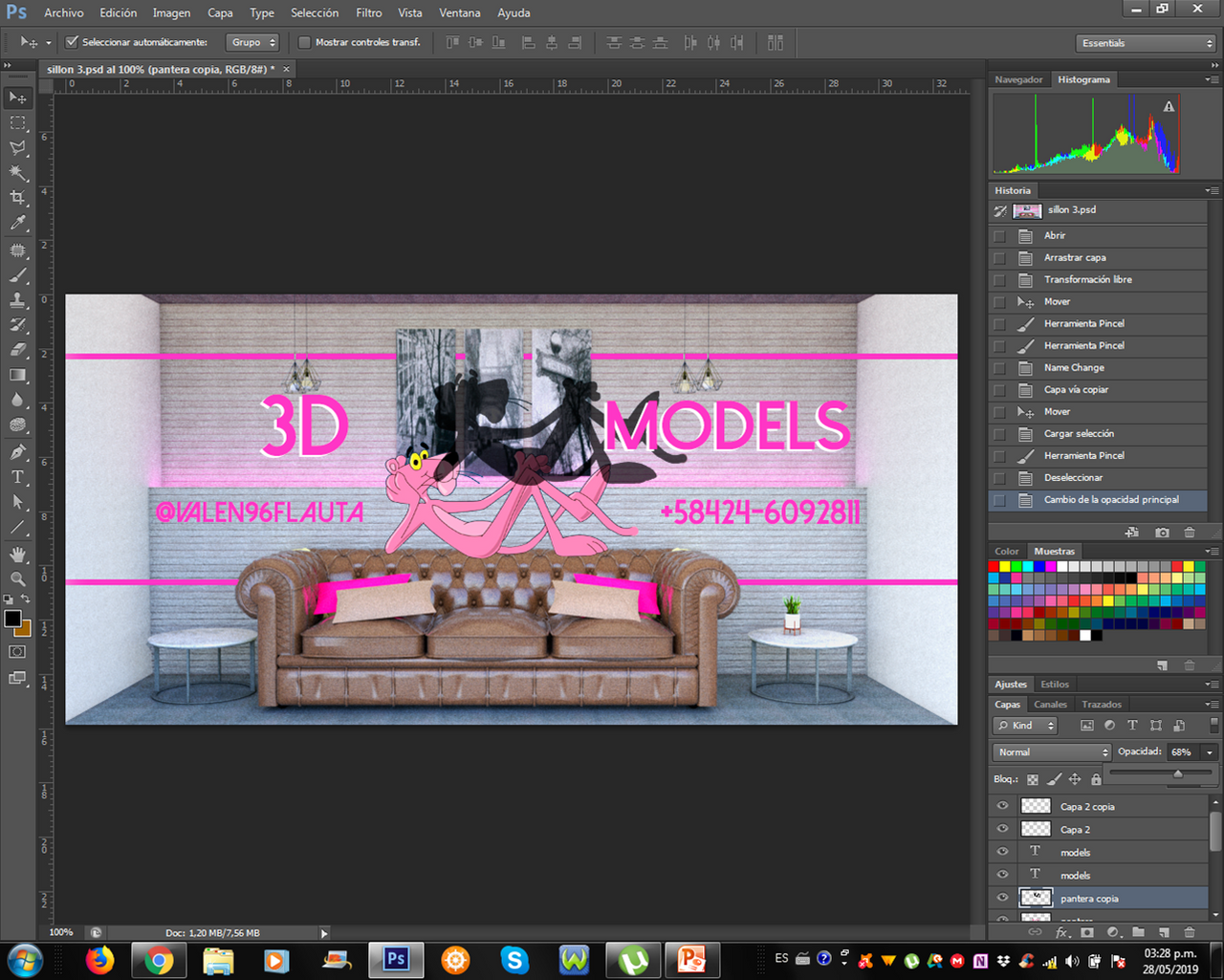The image size is (1224, 980).
Task: Create new snapshot in History panel
Action: (1162, 533)
